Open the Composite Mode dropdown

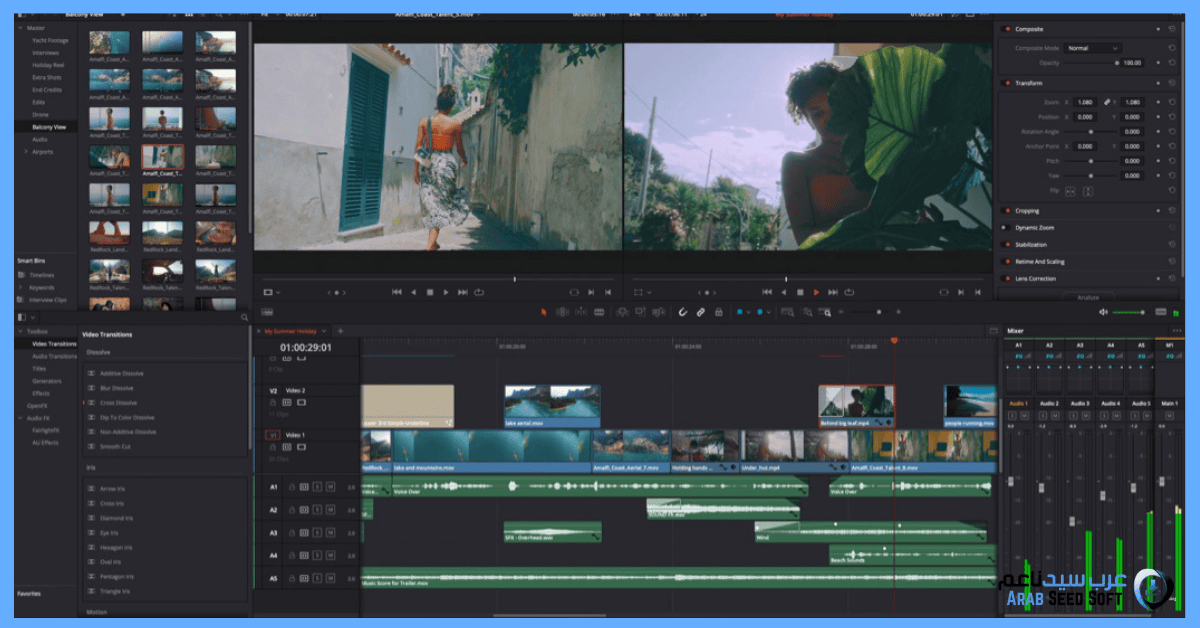pyautogui.click(x=1093, y=48)
